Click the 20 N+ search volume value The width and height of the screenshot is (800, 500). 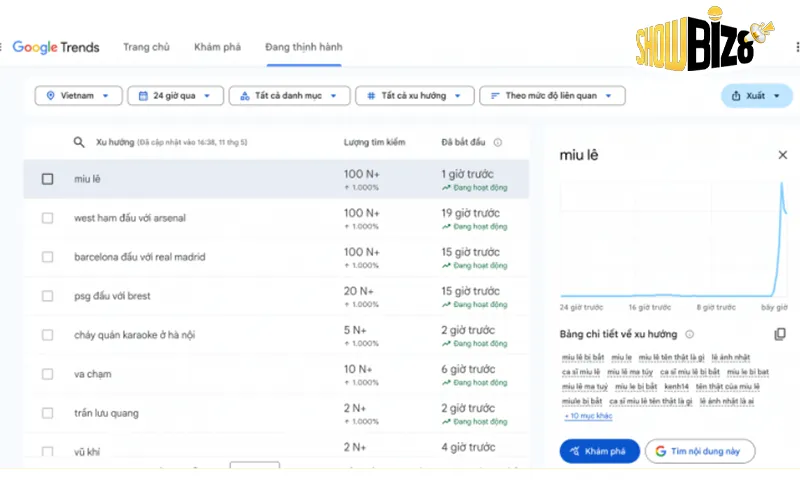[x=359, y=291]
